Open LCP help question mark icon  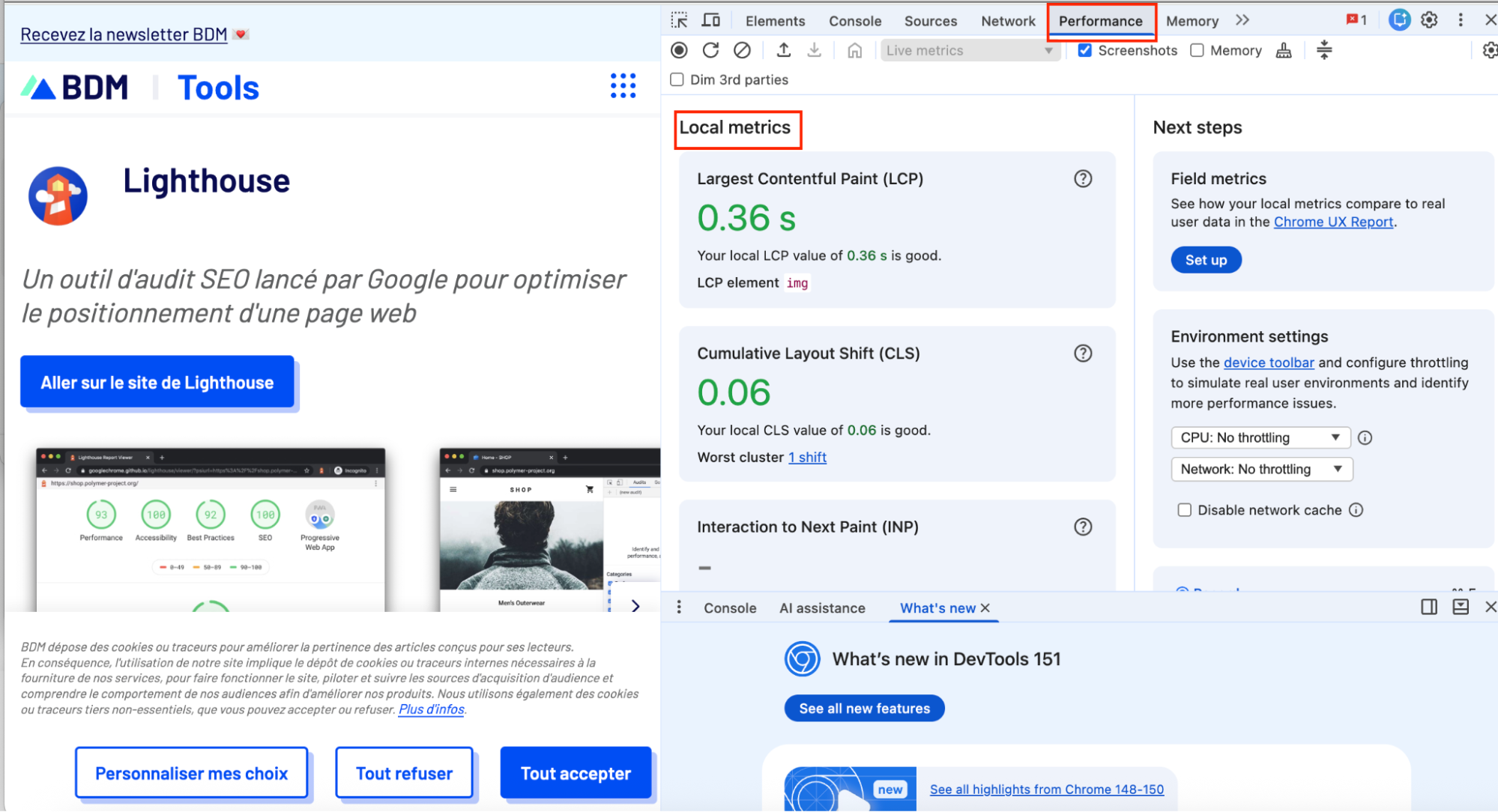[1083, 178]
